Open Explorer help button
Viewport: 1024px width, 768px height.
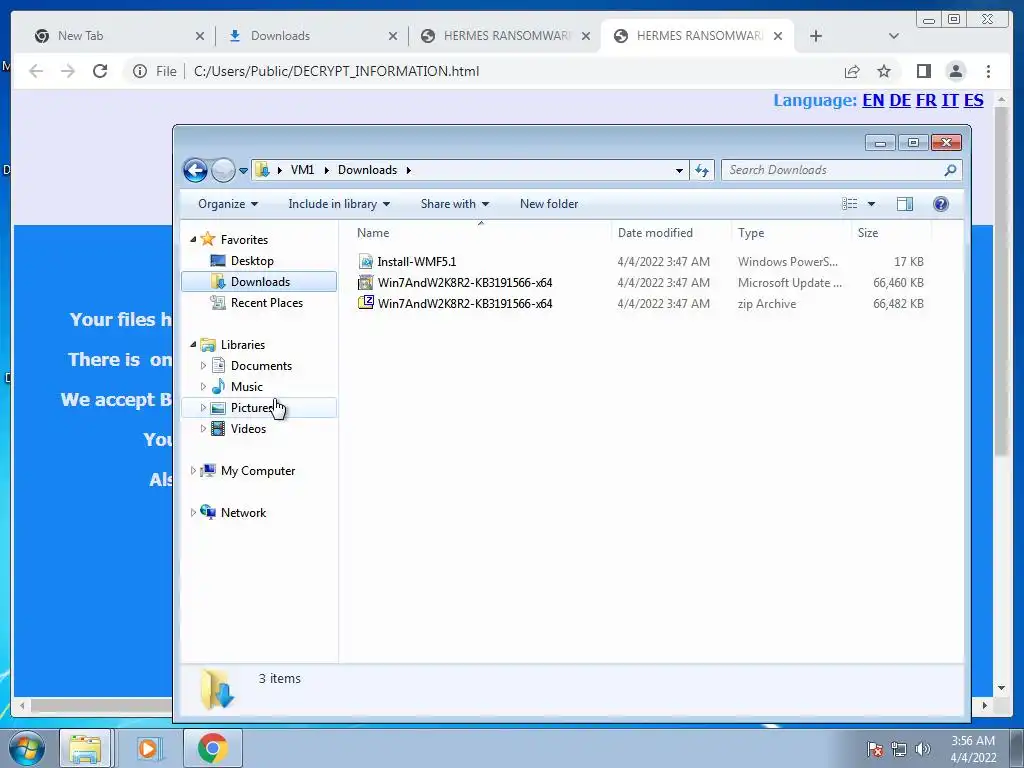pos(940,204)
